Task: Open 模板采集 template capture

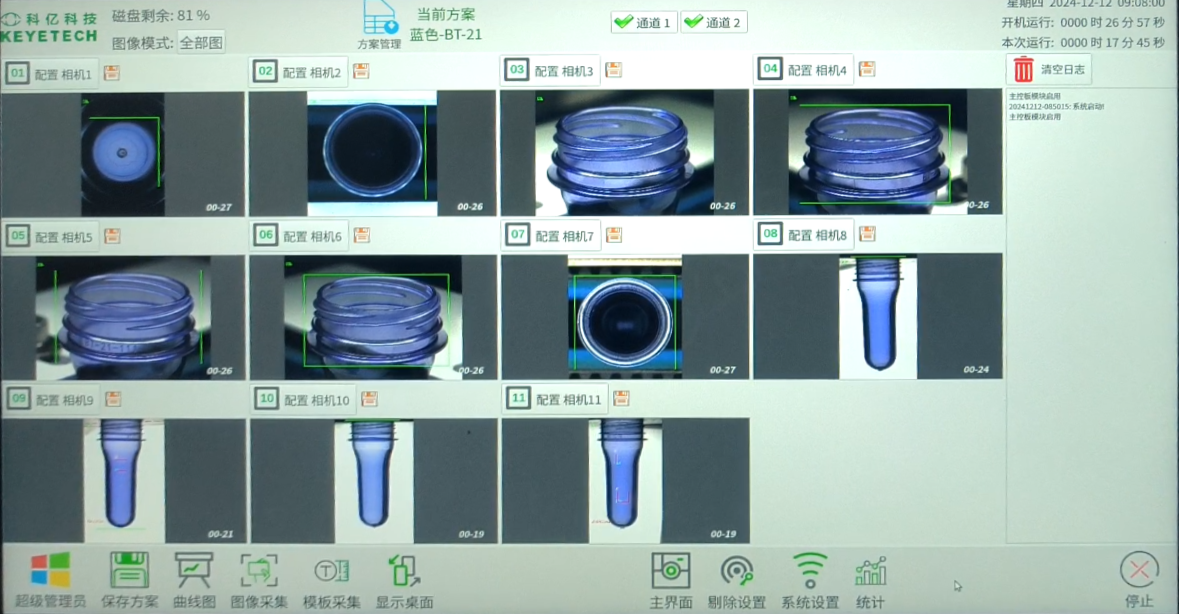Action: (x=331, y=572)
